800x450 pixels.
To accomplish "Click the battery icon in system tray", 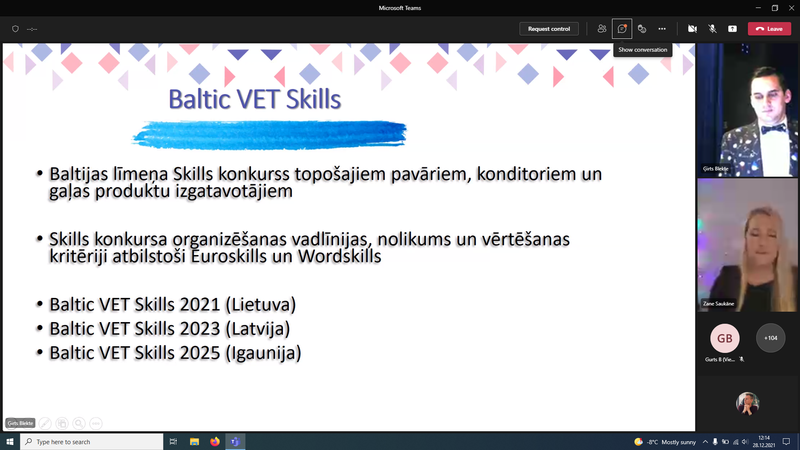I will [725, 442].
